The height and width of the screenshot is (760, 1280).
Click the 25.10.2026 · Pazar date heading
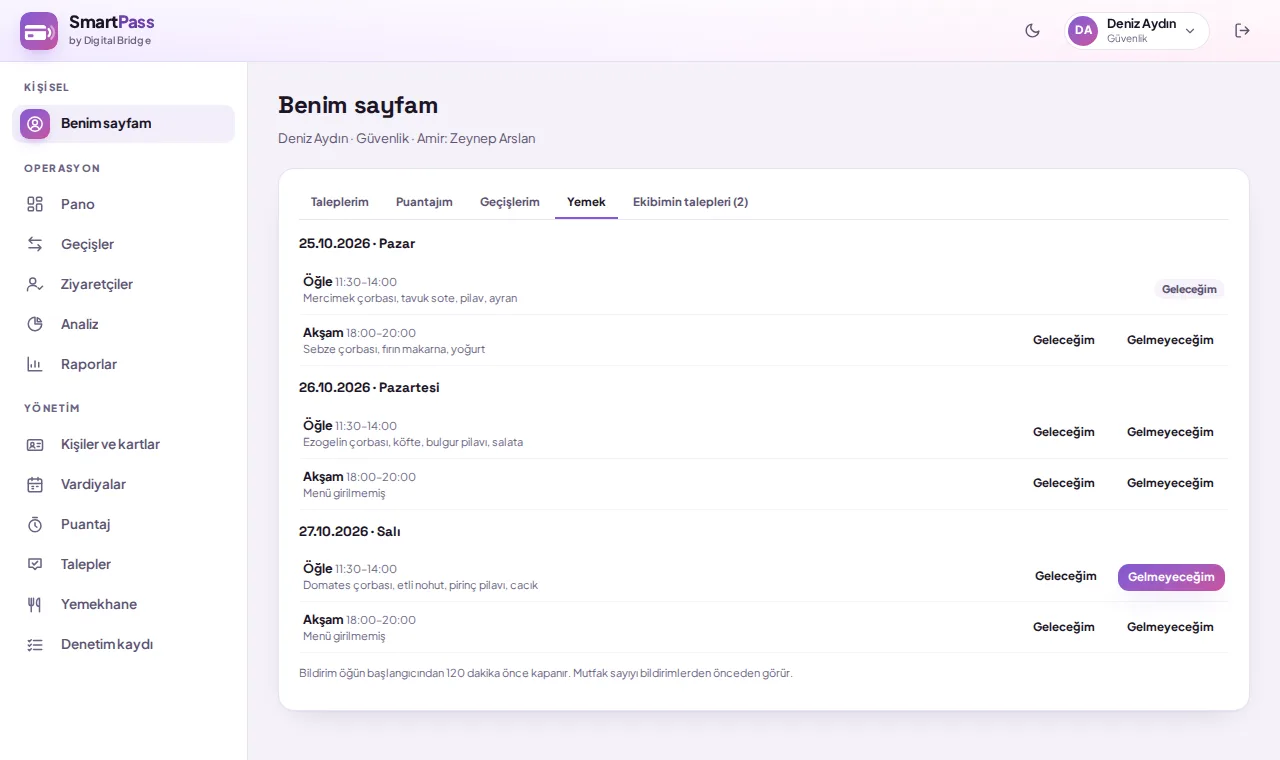tap(357, 243)
